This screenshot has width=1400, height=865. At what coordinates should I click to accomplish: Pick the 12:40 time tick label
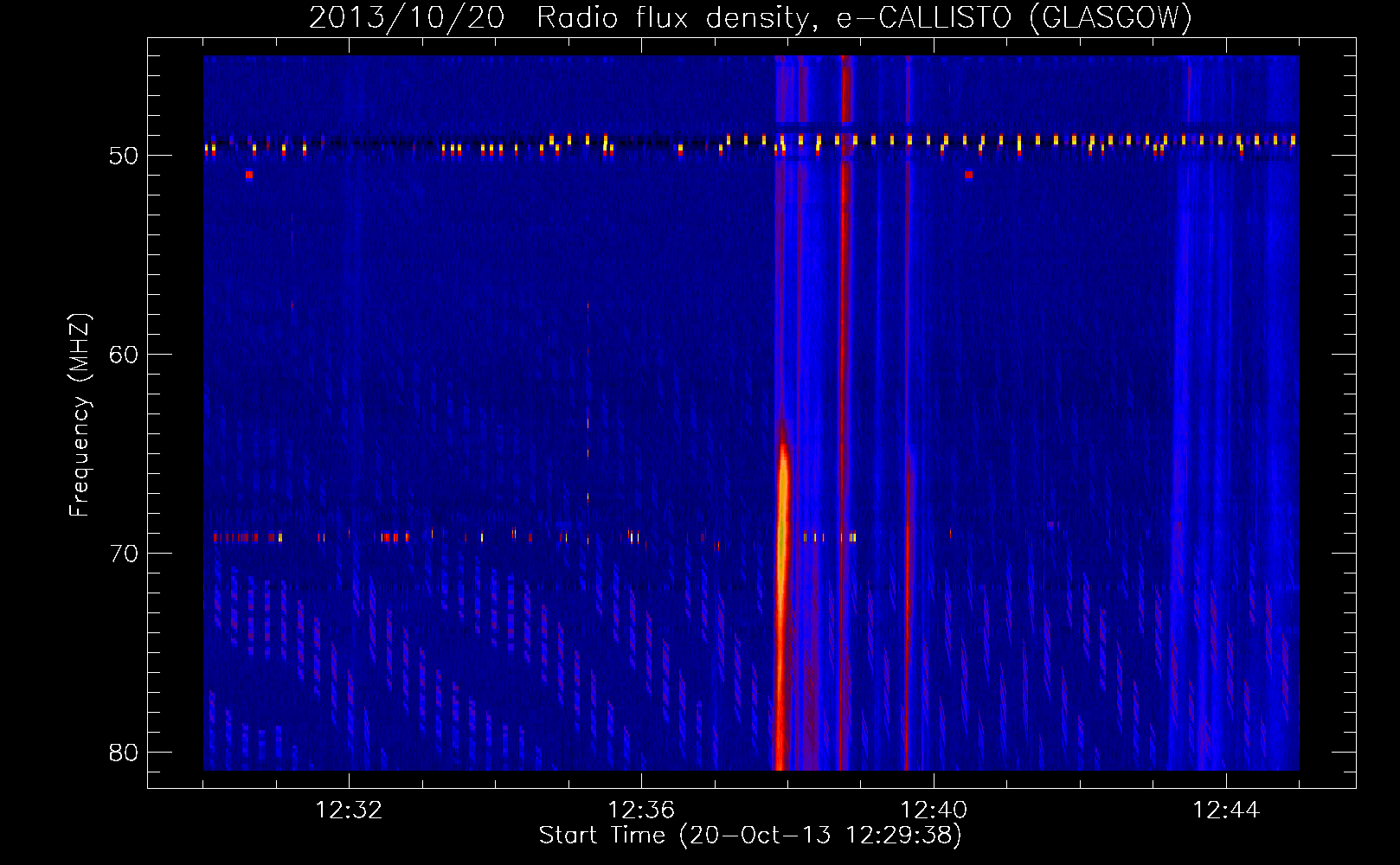(x=934, y=811)
